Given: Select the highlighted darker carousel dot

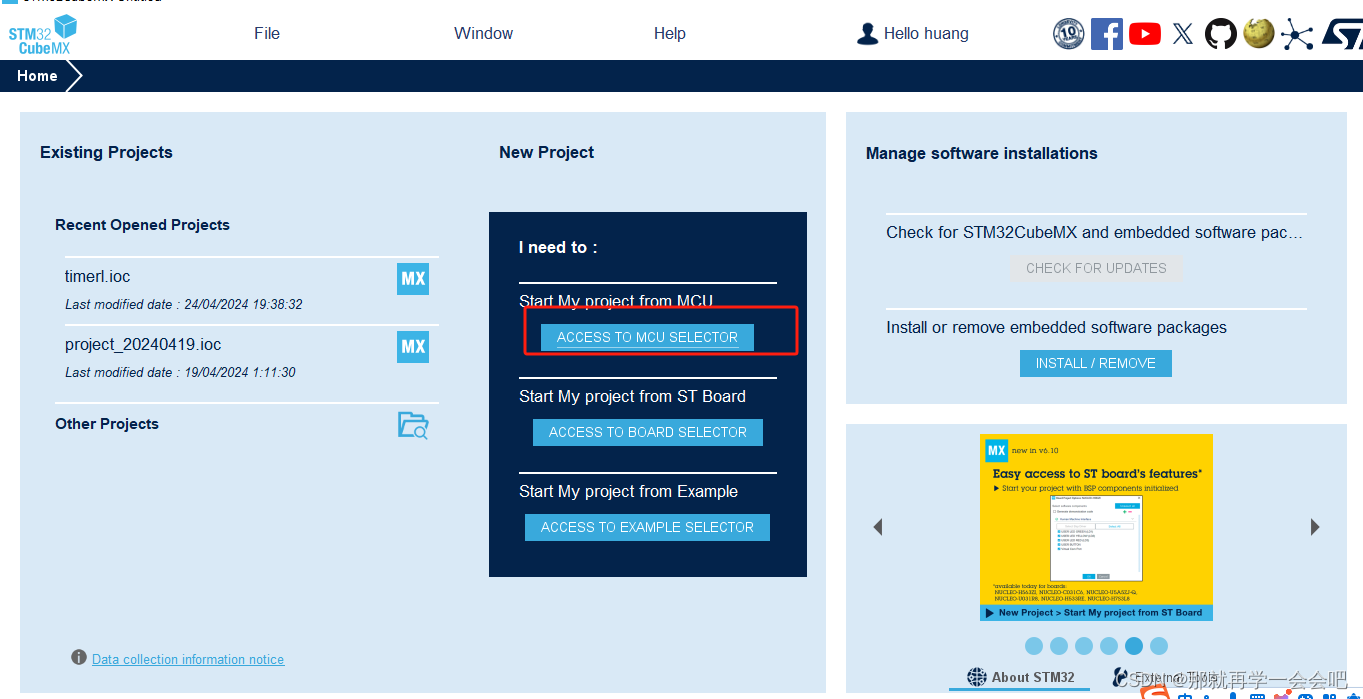Looking at the screenshot, I should click(1134, 646).
